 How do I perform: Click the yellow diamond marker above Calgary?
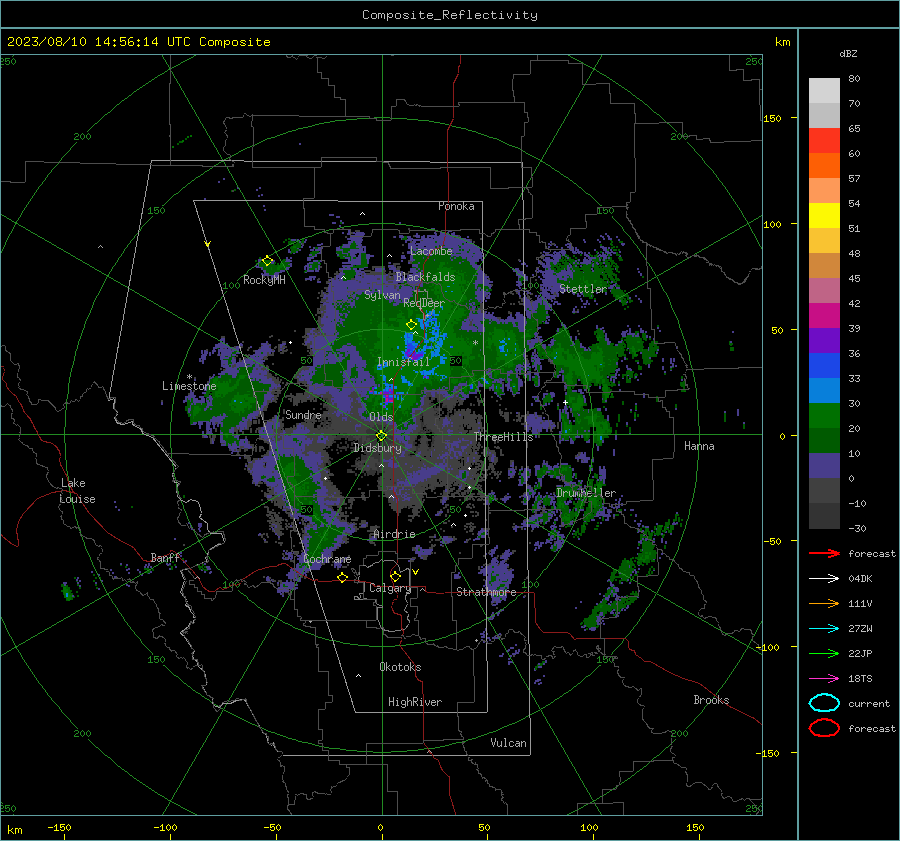[395, 576]
